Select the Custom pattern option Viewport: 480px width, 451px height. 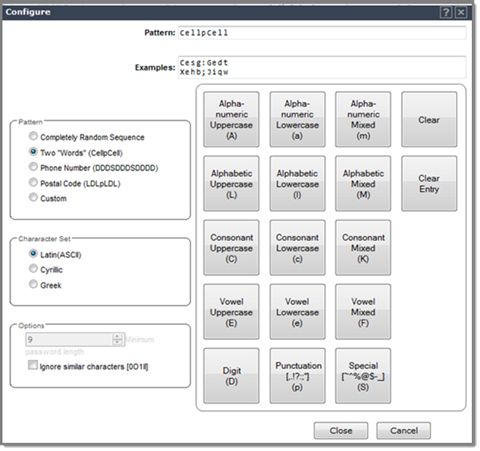click(33, 197)
